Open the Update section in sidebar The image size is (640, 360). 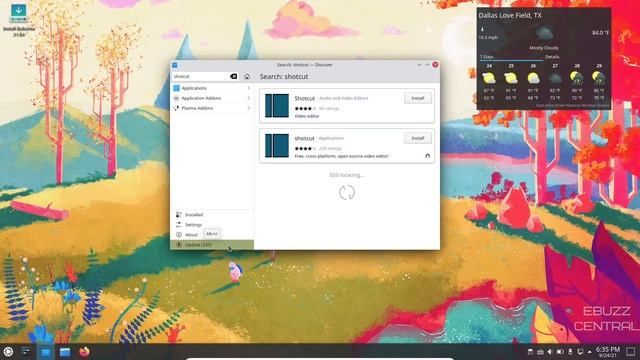(x=212, y=245)
